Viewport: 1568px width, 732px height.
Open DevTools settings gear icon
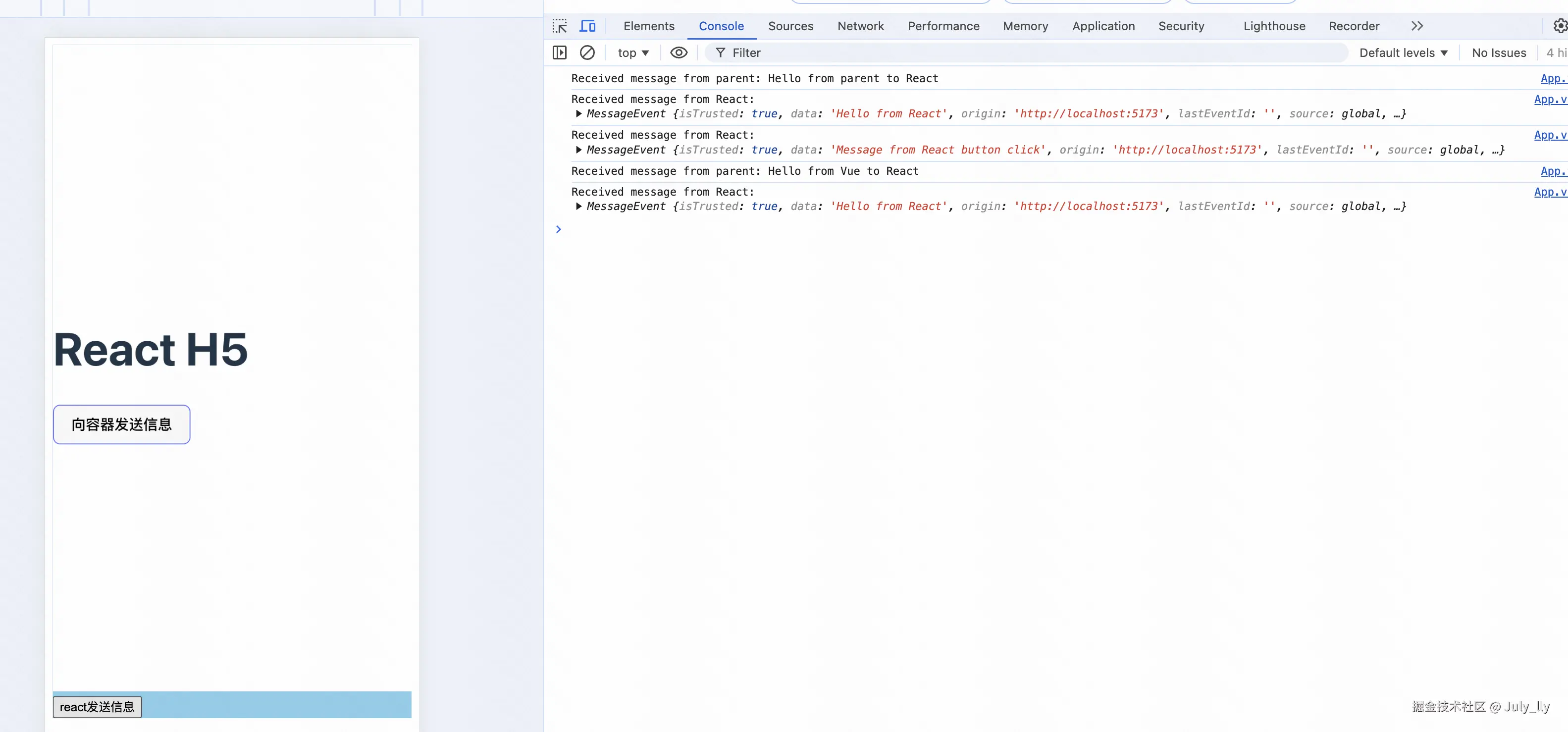coord(1560,26)
